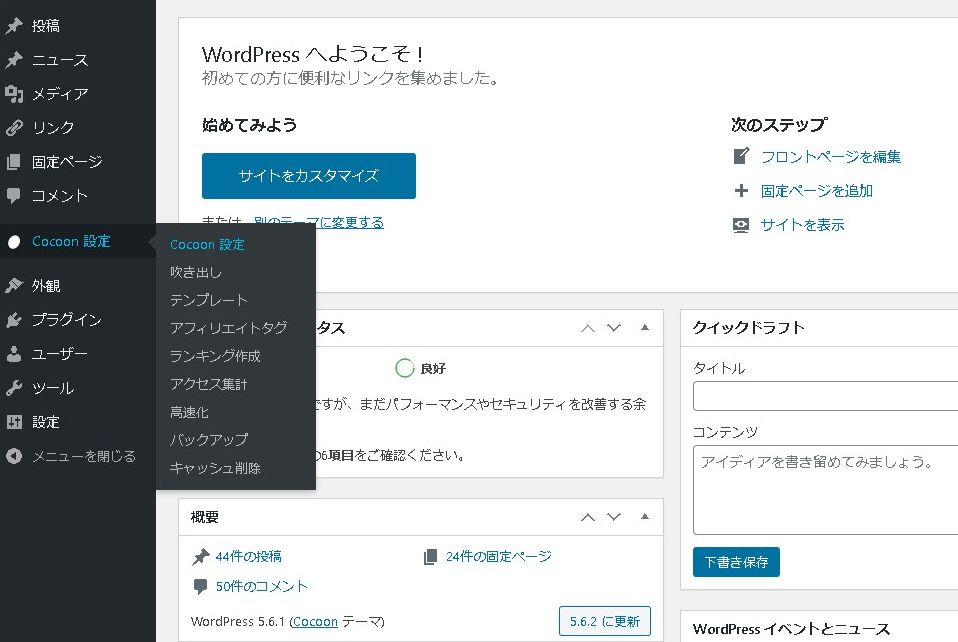Move the 概要 panel down with chevron
958x642 pixels.
614,517
